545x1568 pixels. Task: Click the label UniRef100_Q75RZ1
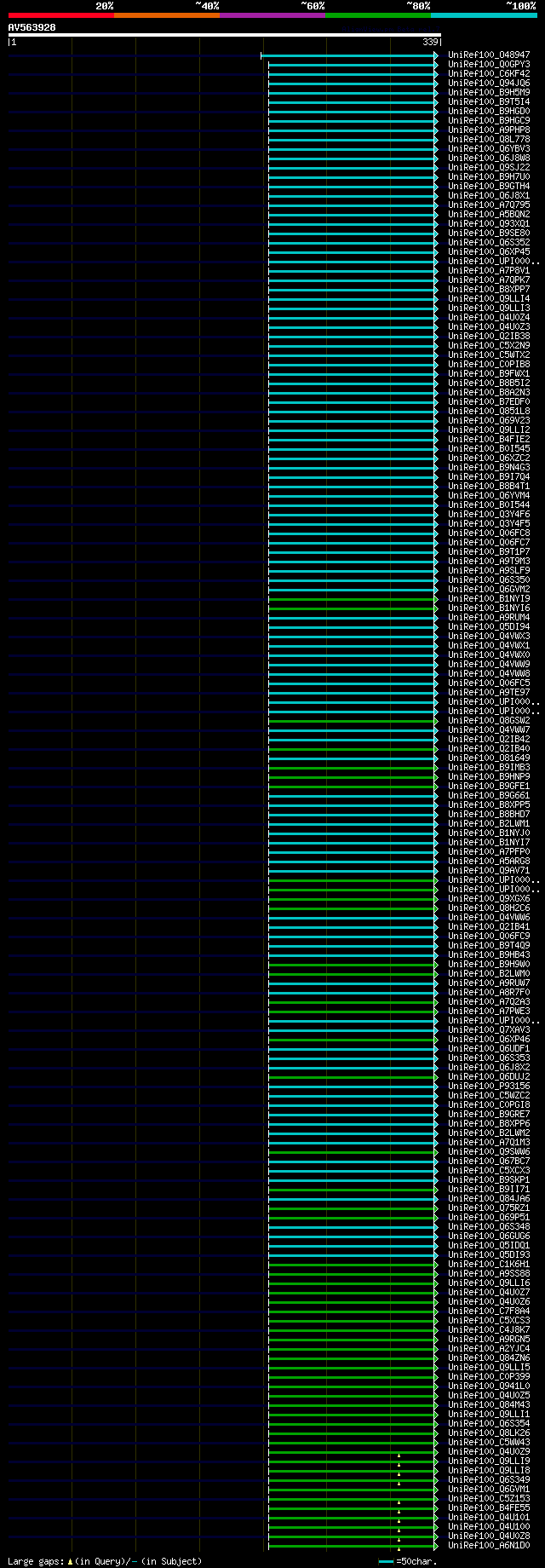tap(489, 1208)
